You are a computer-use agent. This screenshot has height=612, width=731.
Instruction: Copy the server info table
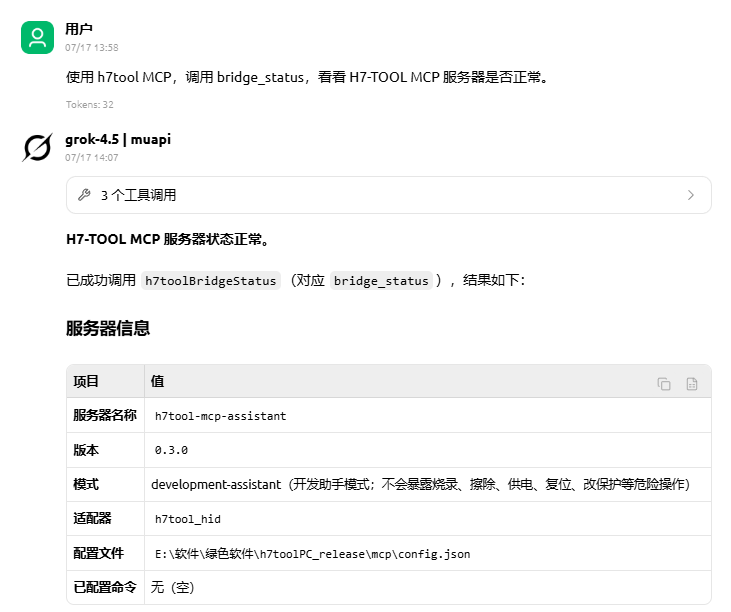coord(664,384)
